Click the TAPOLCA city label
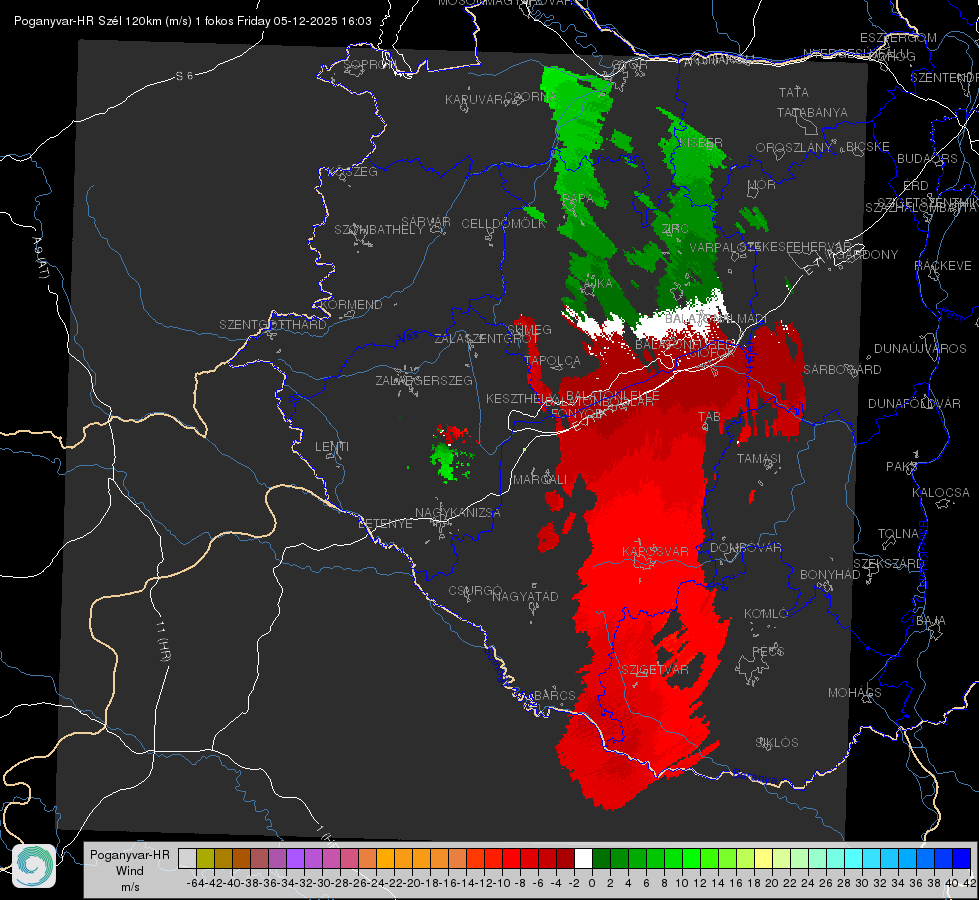Viewport: 979px width, 900px height. click(x=553, y=361)
